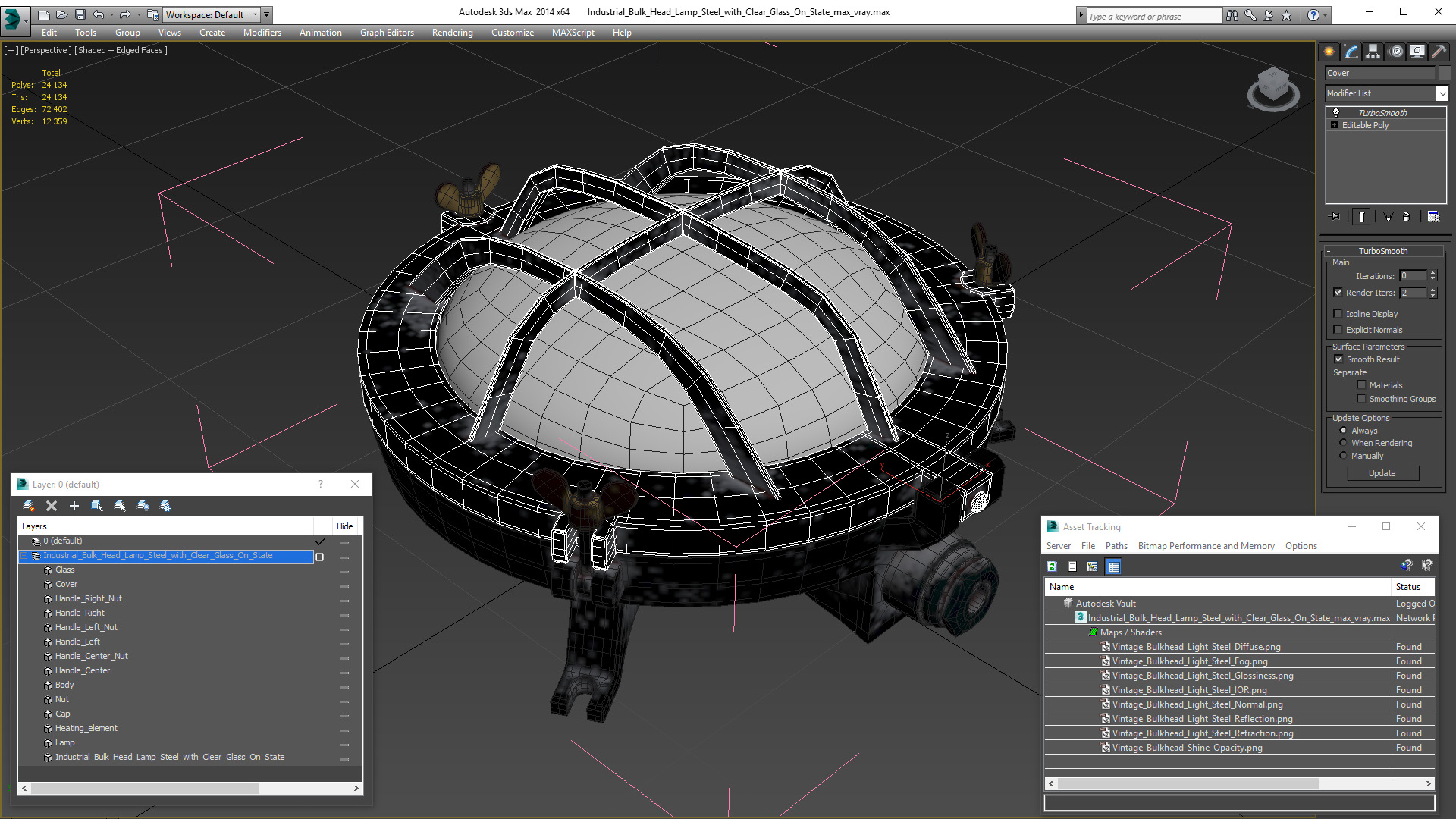
Task: Click Table View icon in Asset Tracking
Action: 1113,566
